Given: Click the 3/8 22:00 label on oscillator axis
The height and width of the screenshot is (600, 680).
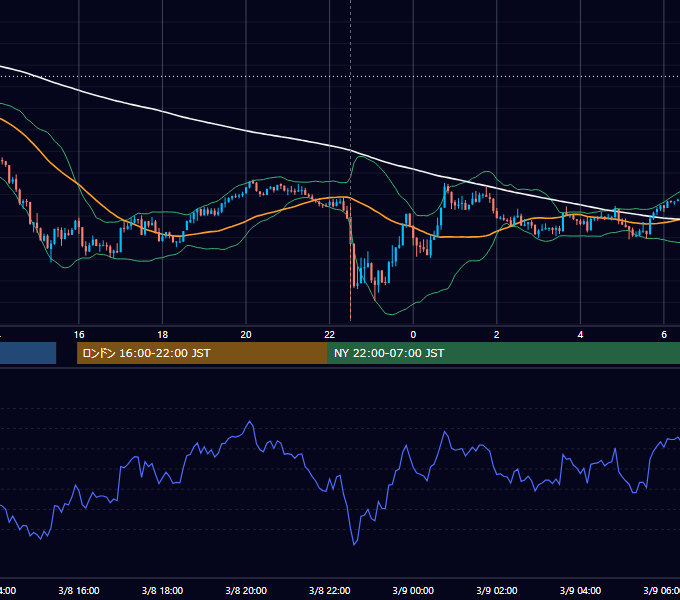Looking at the screenshot, I should (330, 590).
